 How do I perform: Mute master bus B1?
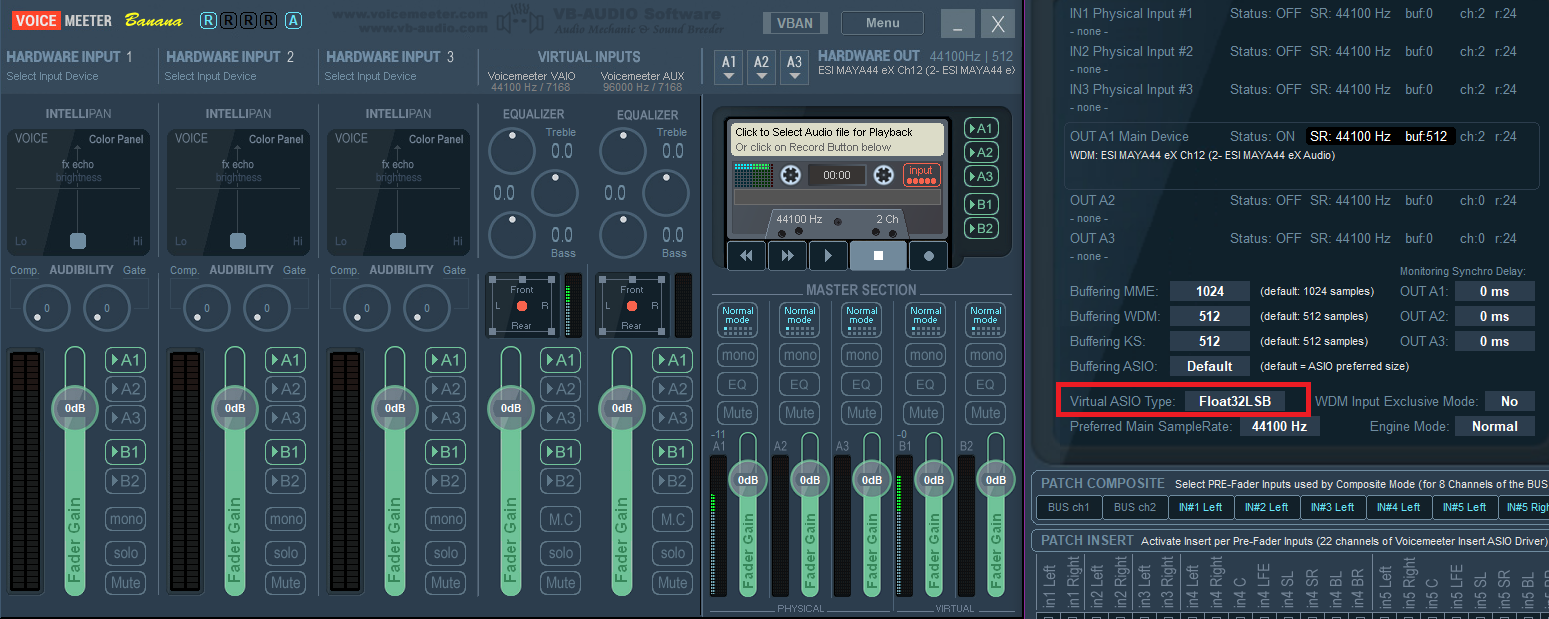(925, 412)
